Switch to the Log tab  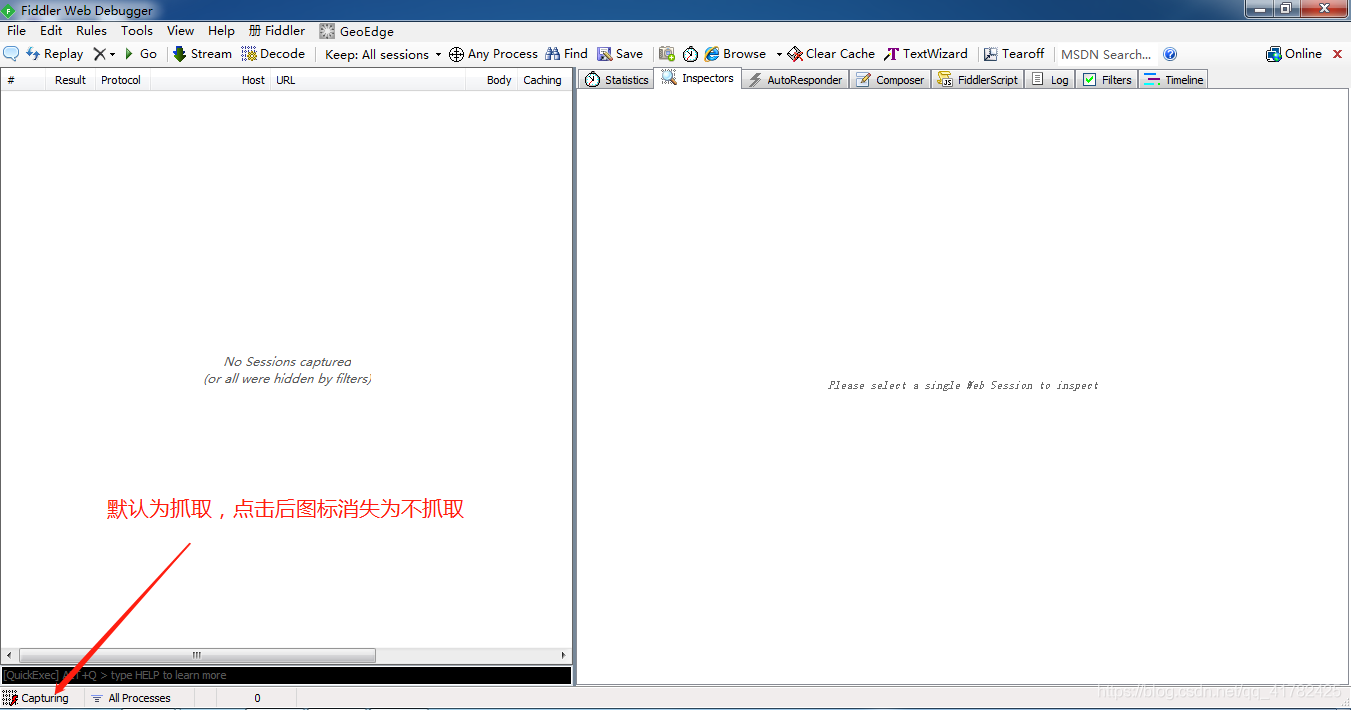pyautogui.click(x=1050, y=79)
